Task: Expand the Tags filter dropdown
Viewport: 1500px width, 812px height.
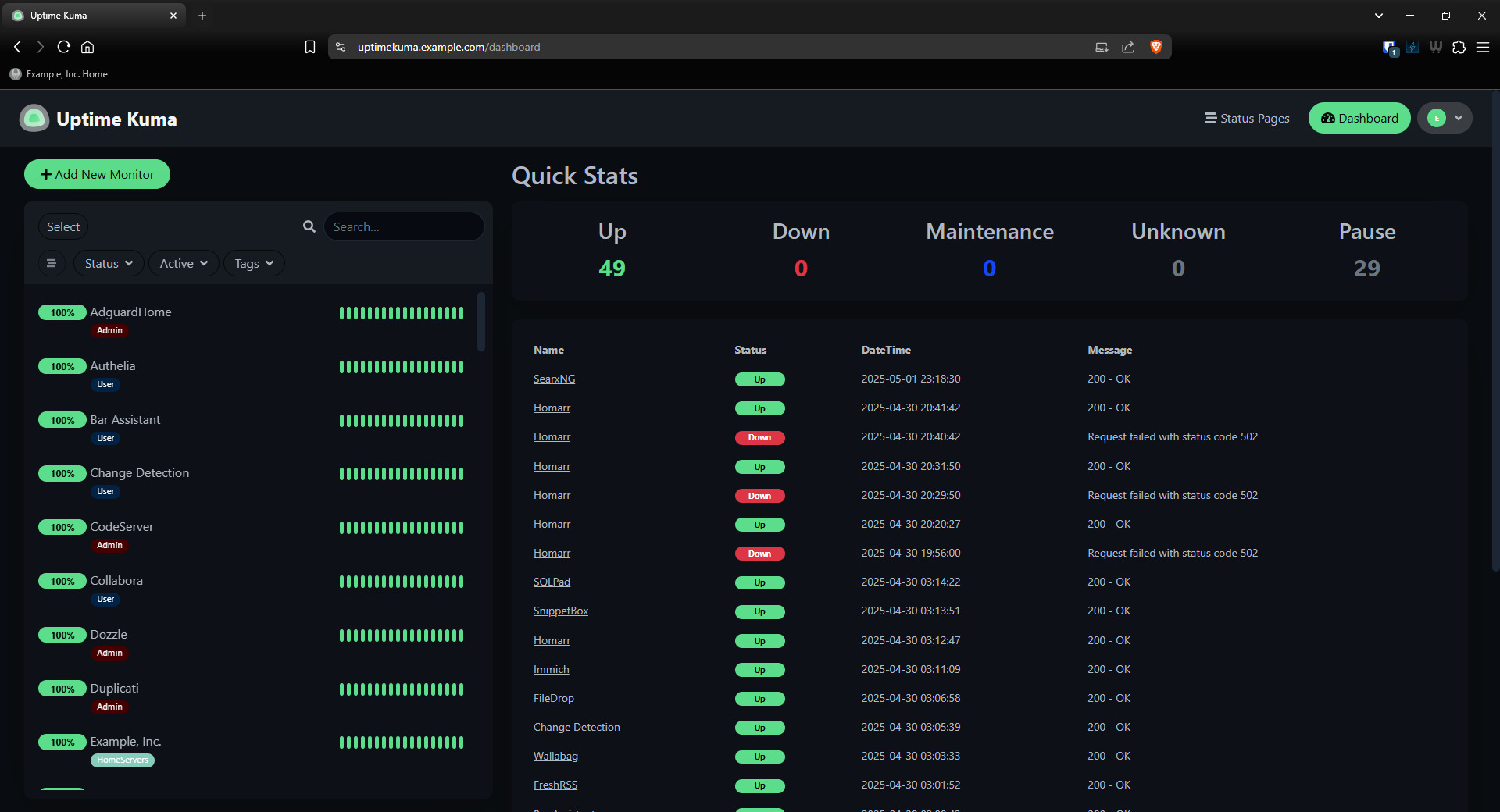Action: pyautogui.click(x=254, y=263)
